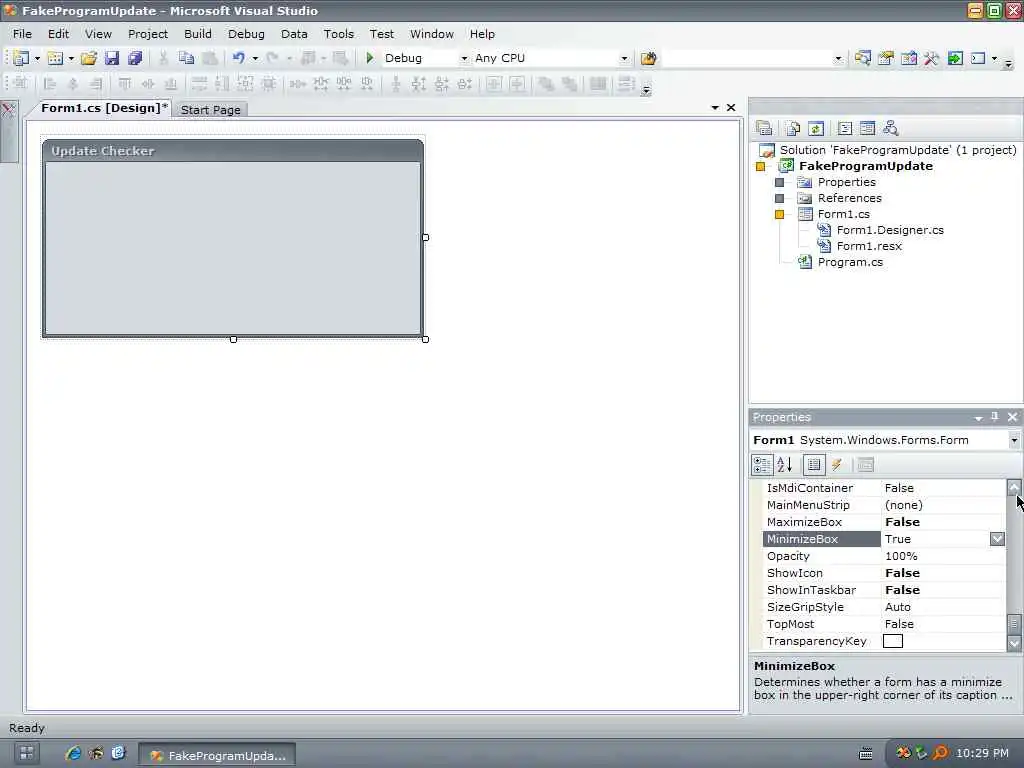Click the Find in Files icon
1024x768 pixels.
coord(648,58)
